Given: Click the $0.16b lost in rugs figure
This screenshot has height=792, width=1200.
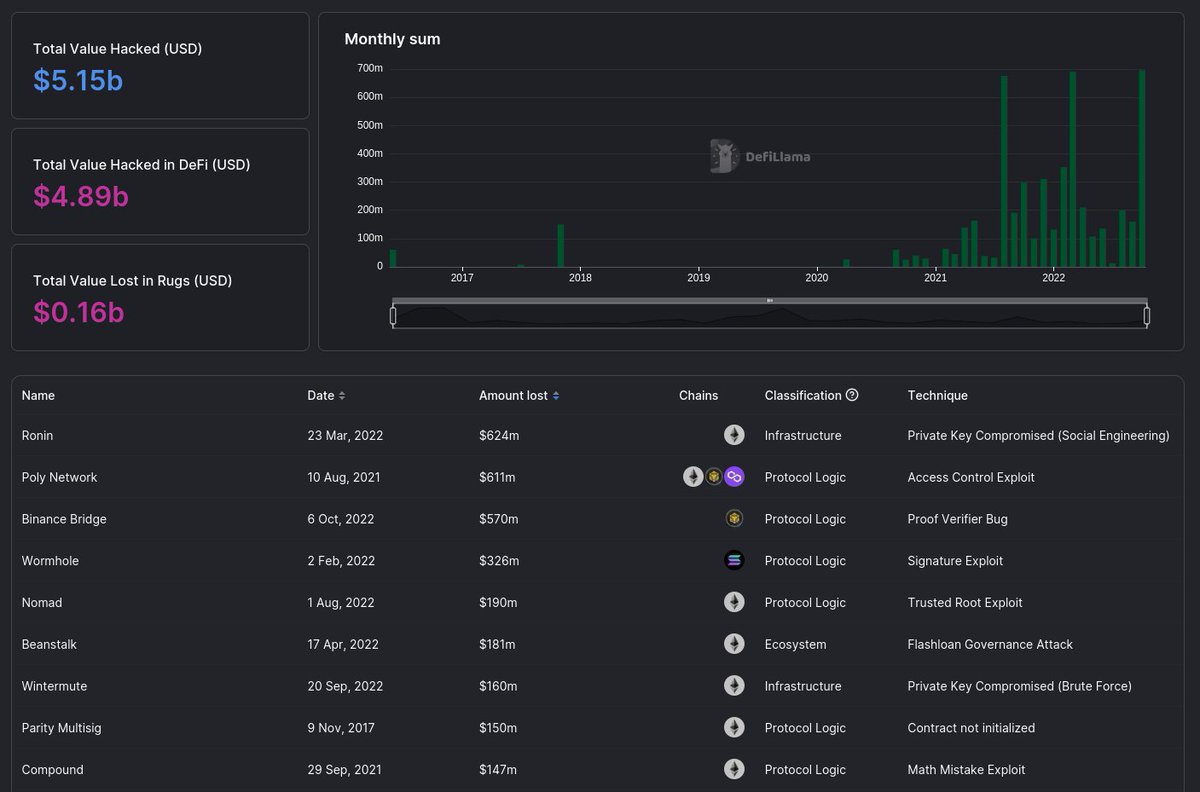Looking at the screenshot, I should (78, 313).
